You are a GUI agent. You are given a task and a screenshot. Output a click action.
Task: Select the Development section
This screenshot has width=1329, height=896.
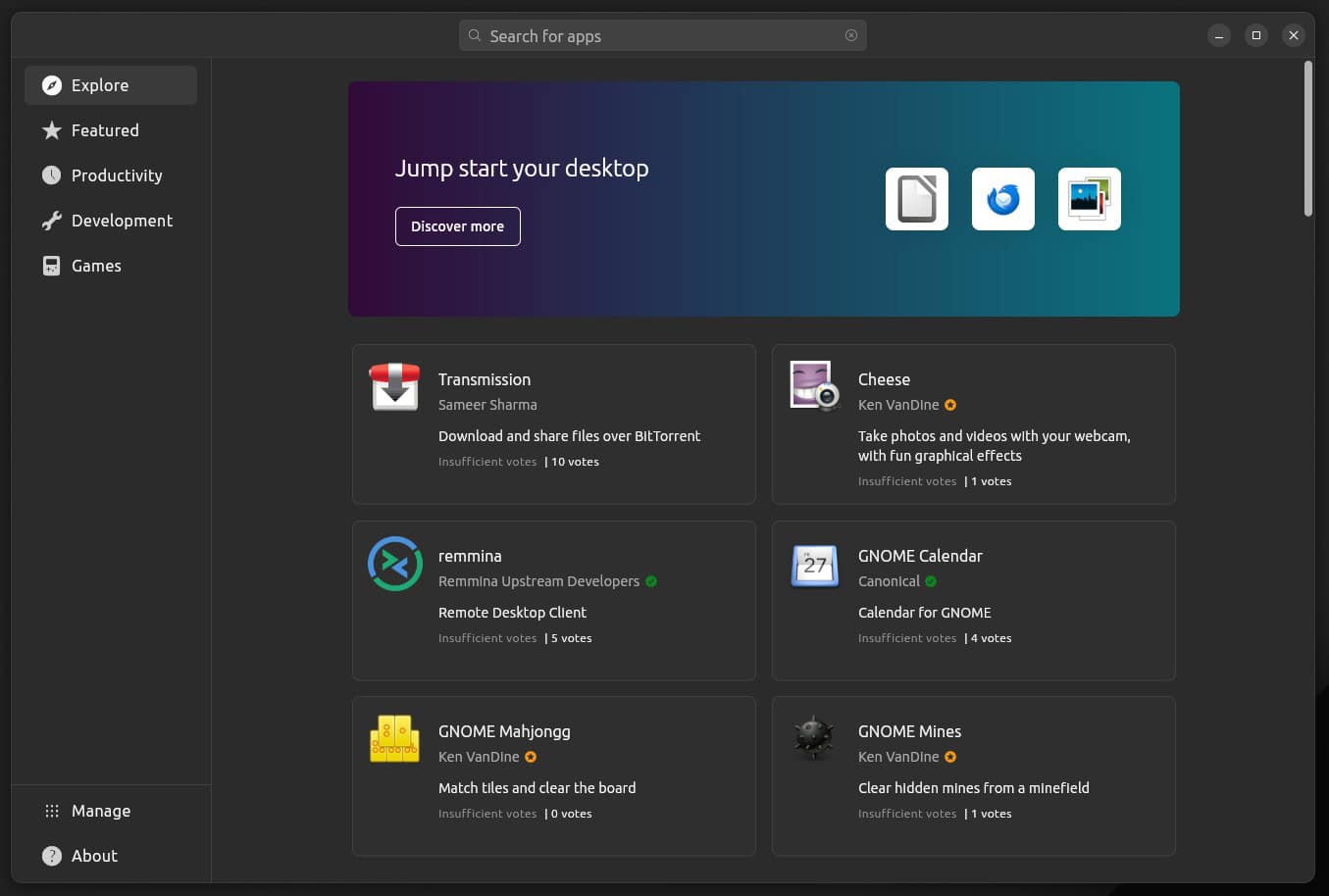point(123,221)
